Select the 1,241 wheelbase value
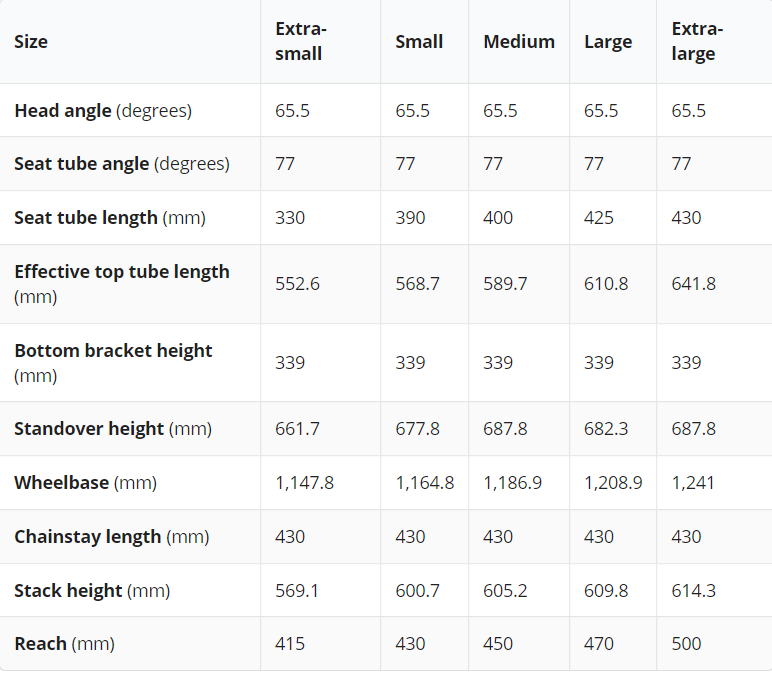The width and height of the screenshot is (772, 673). coord(693,483)
